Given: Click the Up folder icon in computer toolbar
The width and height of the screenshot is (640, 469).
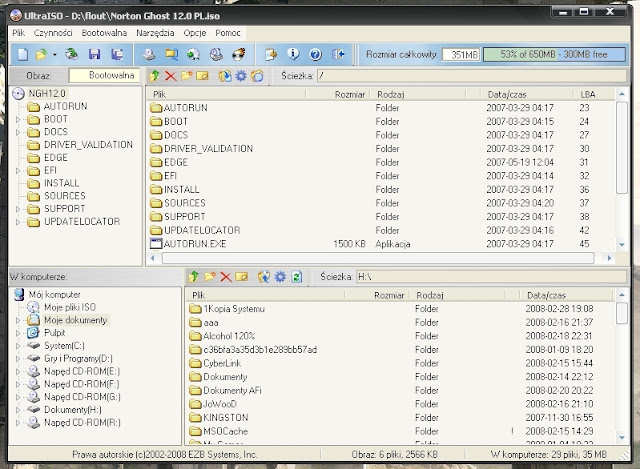Looking at the screenshot, I should coord(194,277).
